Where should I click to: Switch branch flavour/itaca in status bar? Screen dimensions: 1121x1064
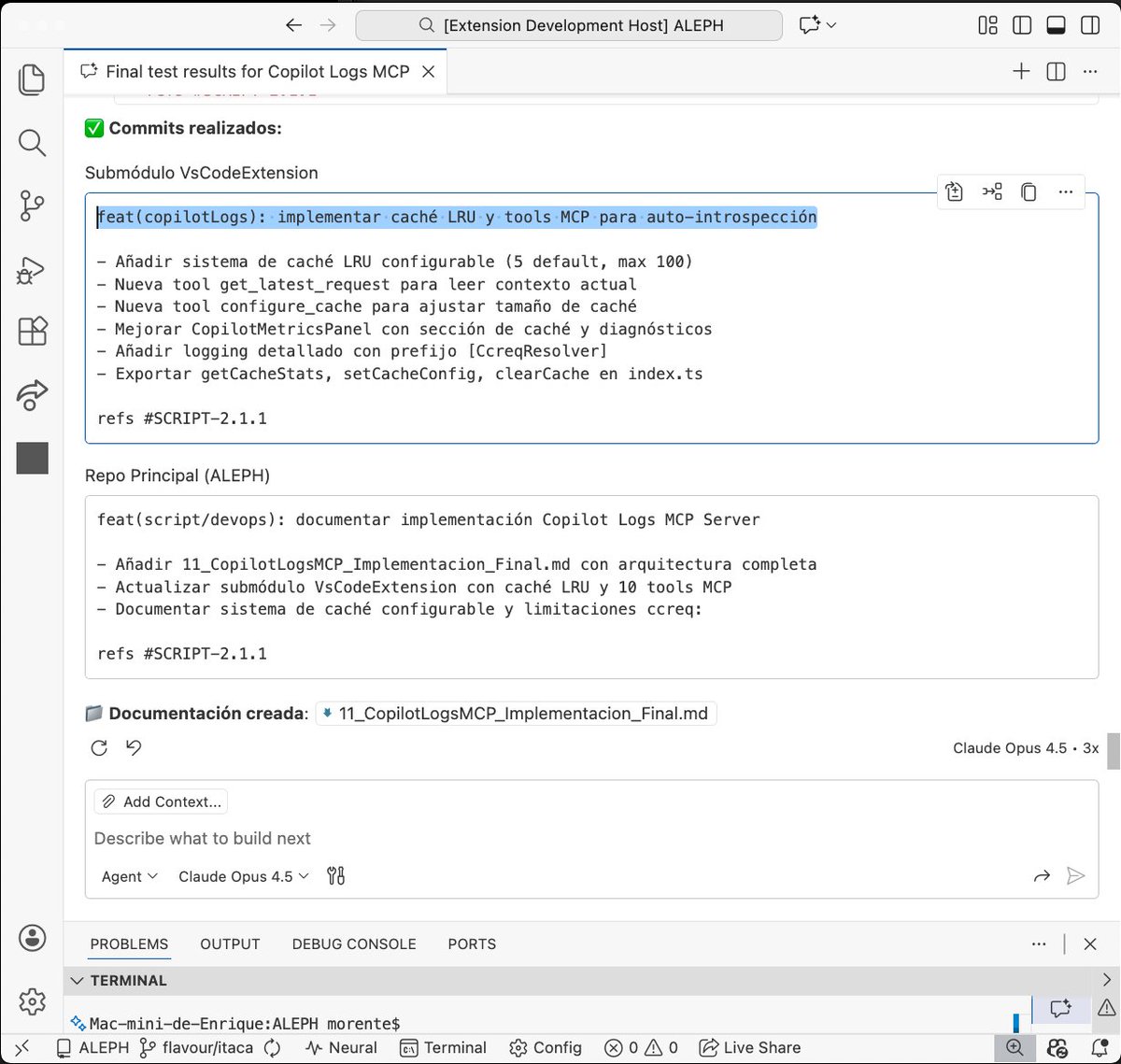(196, 1048)
